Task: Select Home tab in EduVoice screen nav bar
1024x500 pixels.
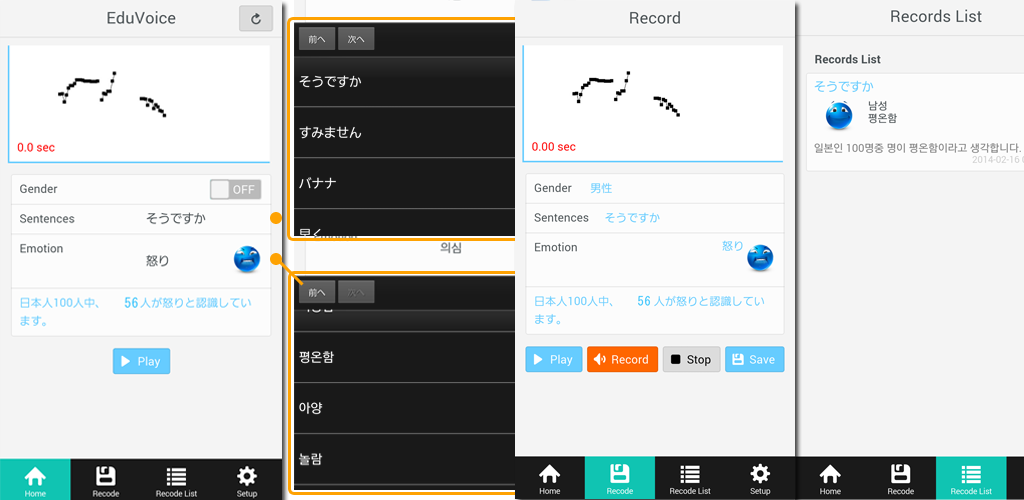Action: click(35, 480)
